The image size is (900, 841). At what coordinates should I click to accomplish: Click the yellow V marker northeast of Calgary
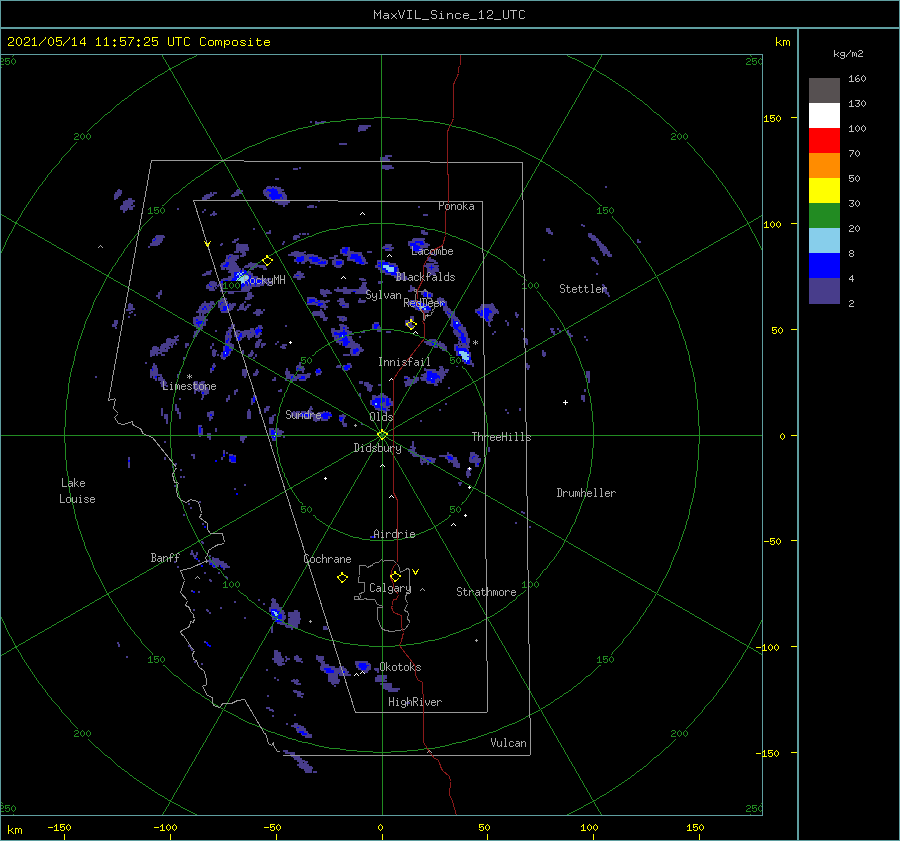coord(415,572)
